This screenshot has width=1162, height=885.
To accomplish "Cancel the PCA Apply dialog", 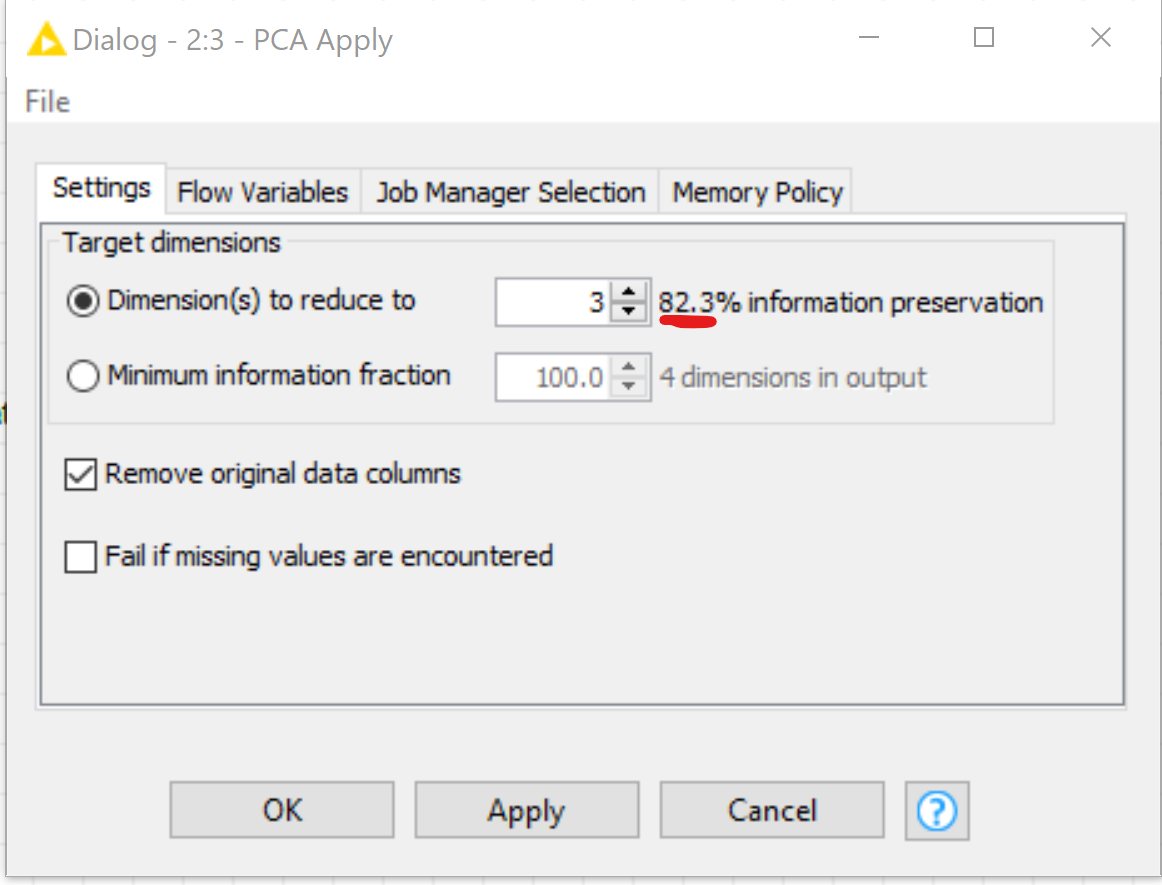I will click(772, 809).
